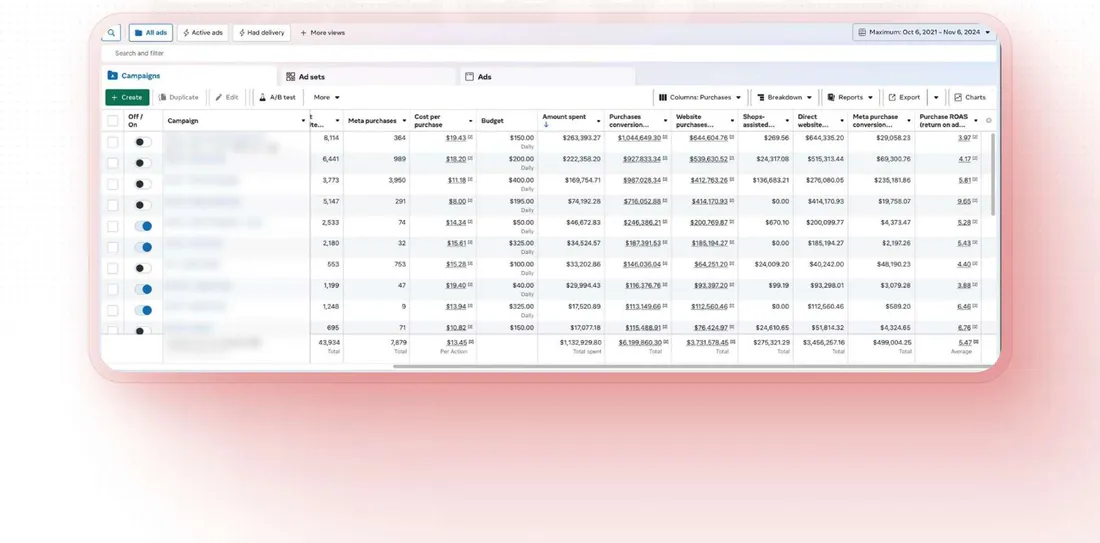The height and width of the screenshot is (543, 1100).
Task: Click the vertical table scrollbar
Action: 993,174
